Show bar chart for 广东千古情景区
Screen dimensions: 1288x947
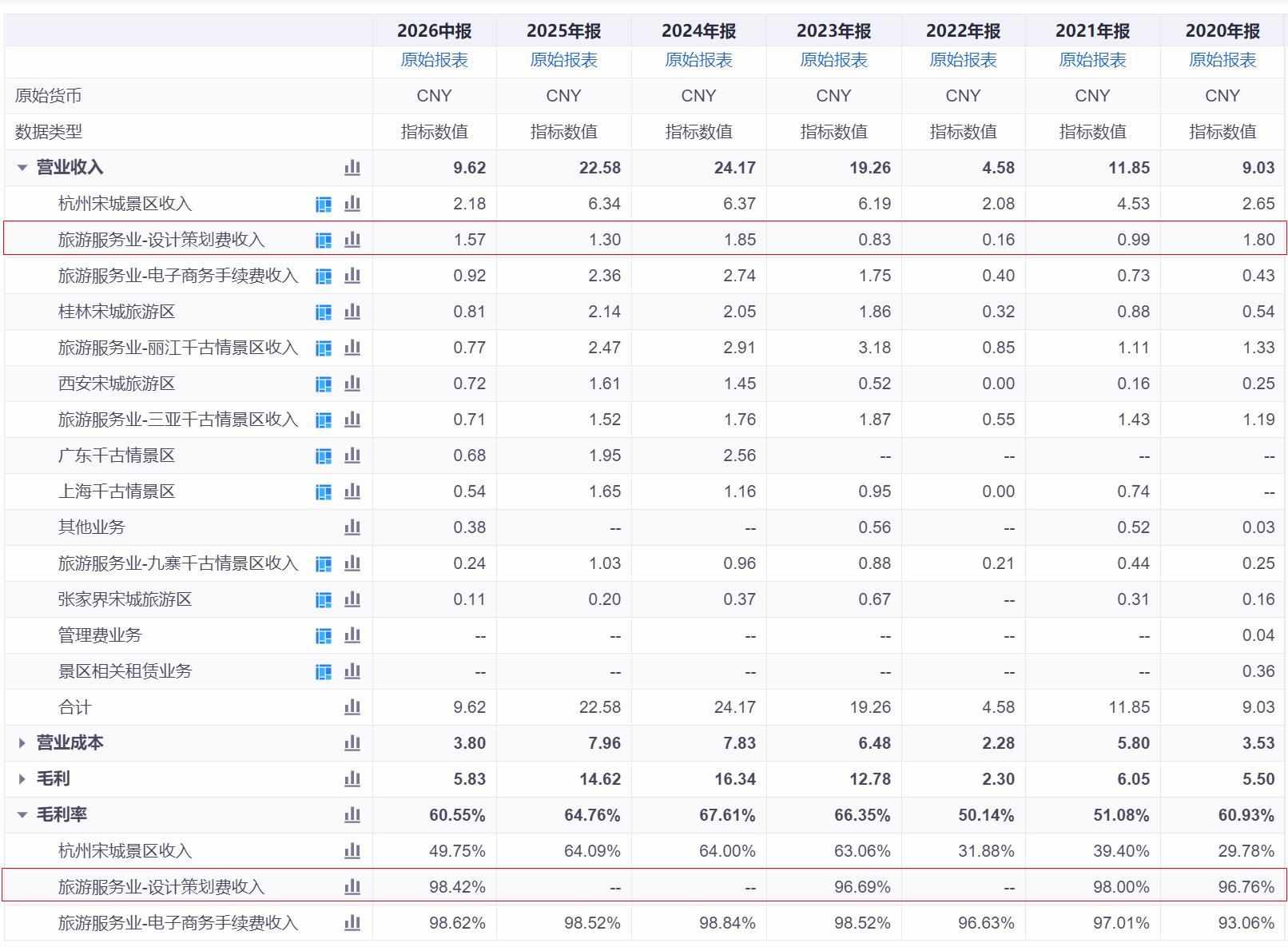352,456
